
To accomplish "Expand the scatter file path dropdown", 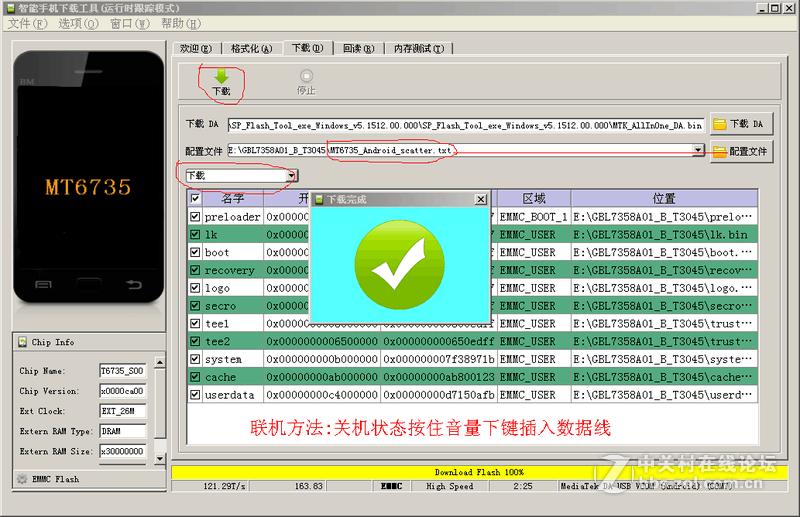I will click(x=697, y=150).
